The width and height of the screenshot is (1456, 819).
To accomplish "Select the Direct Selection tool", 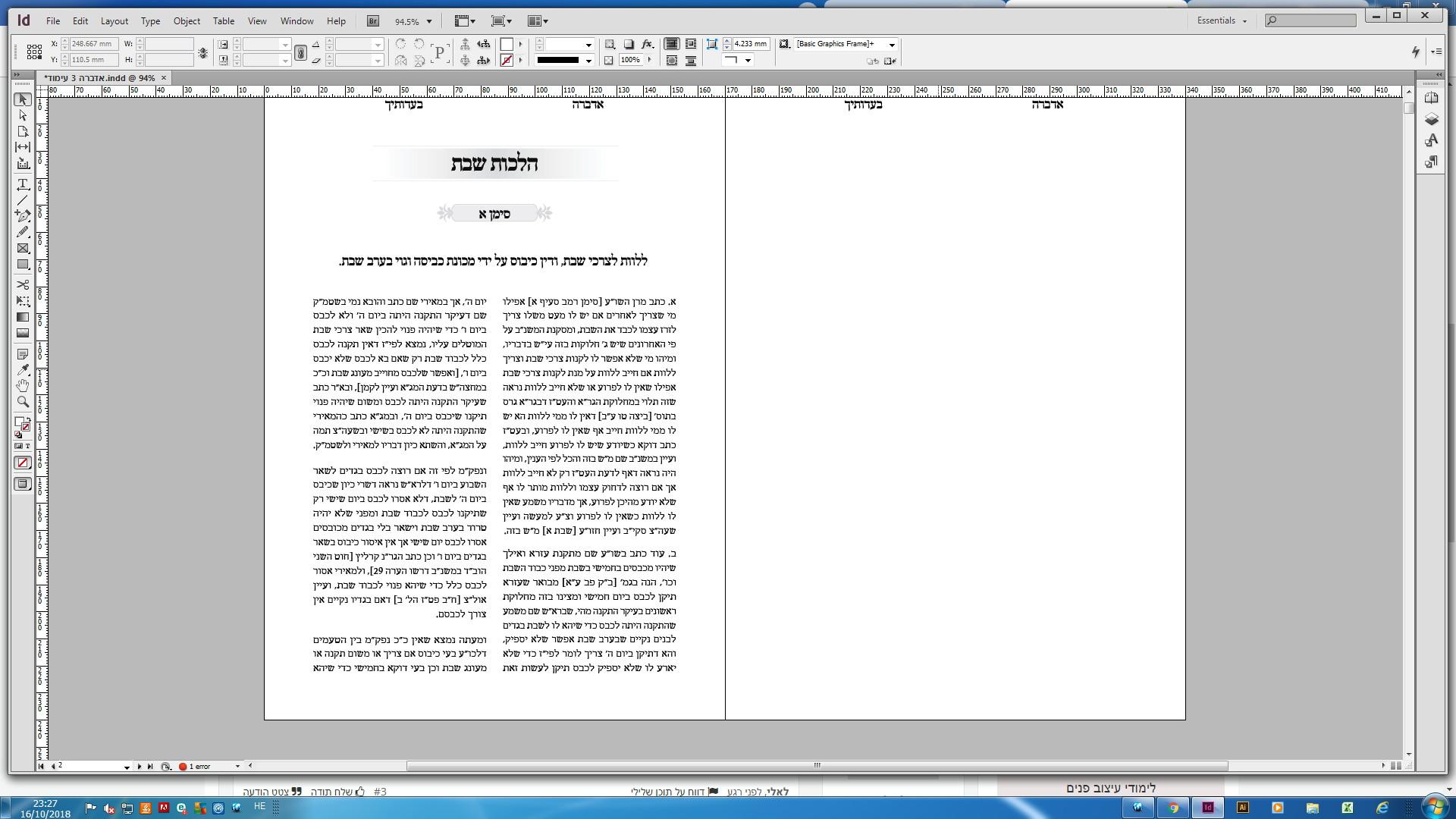I will pyautogui.click(x=23, y=115).
